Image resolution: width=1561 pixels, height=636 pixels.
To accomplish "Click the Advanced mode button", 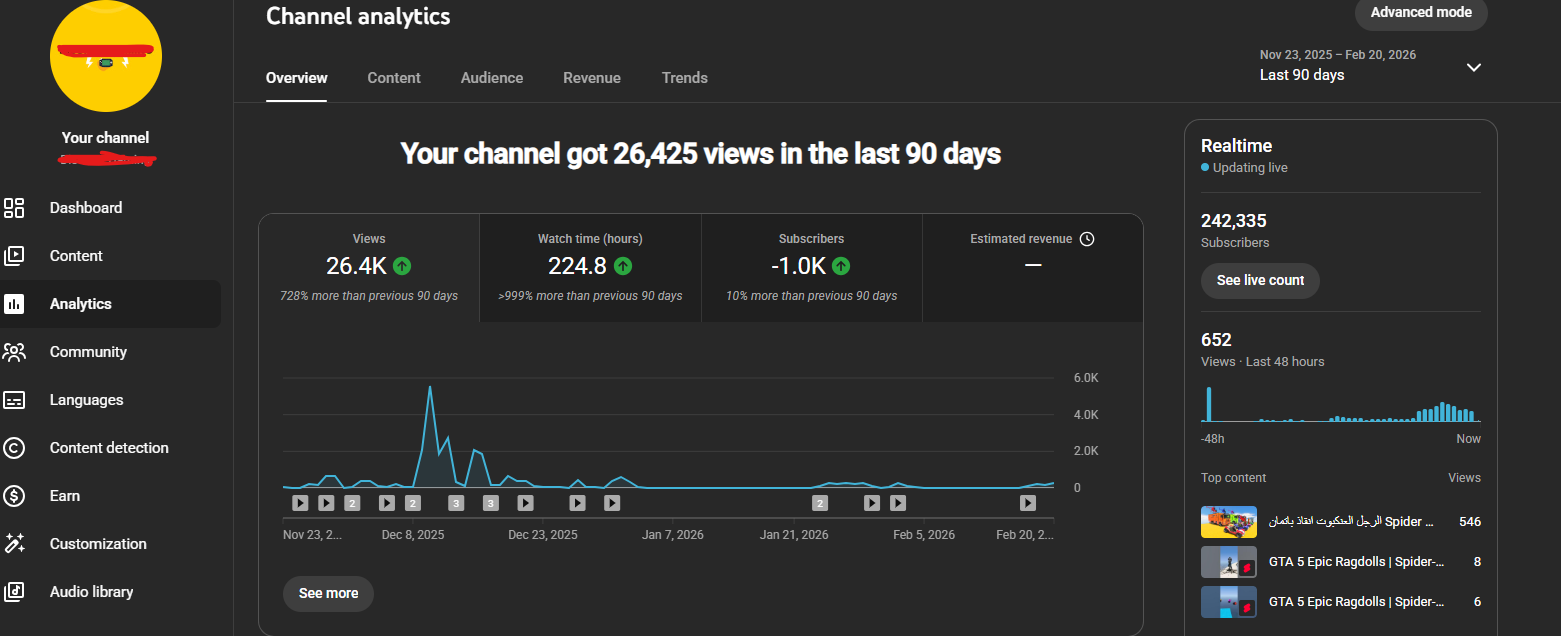I will 1420,13.
